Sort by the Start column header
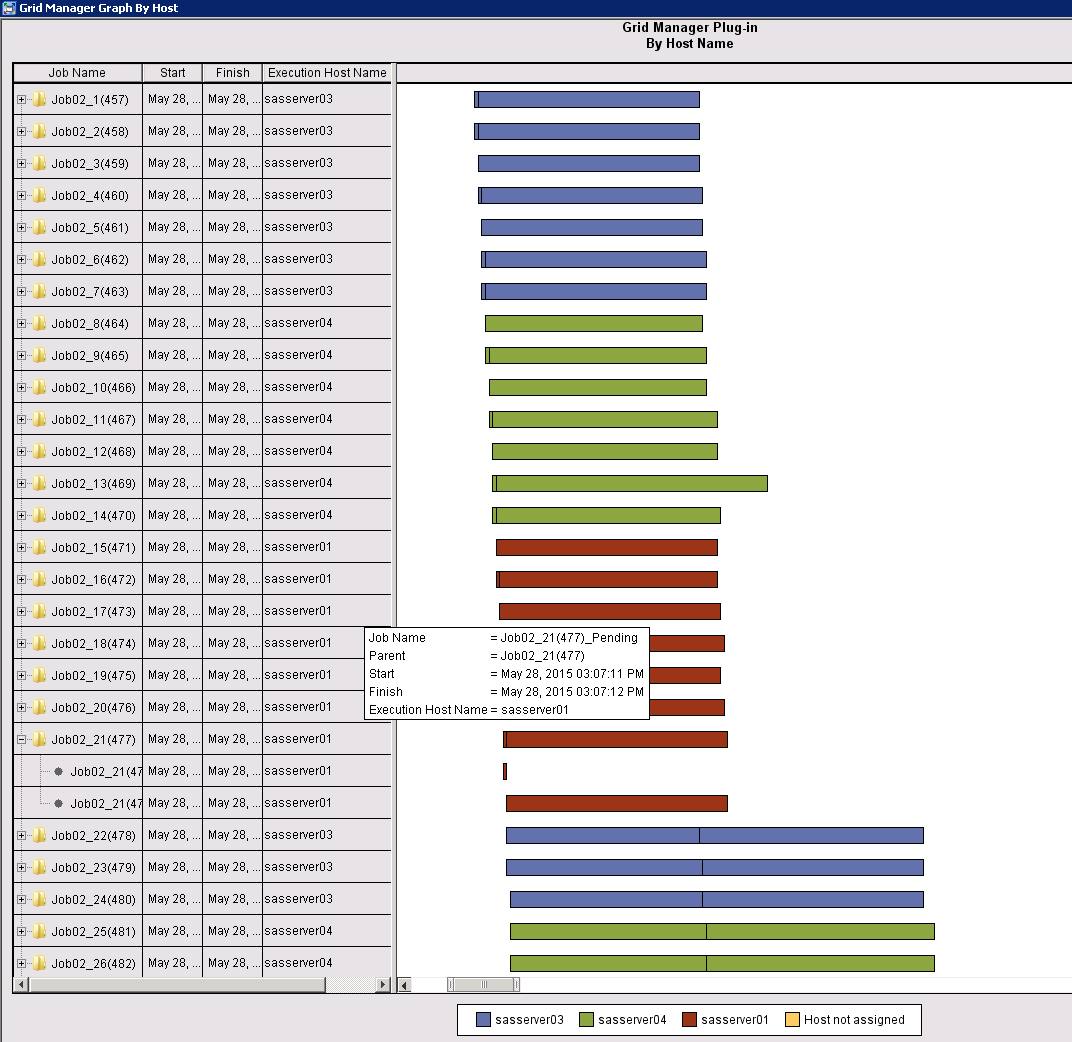1072x1042 pixels. click(172, 72)
